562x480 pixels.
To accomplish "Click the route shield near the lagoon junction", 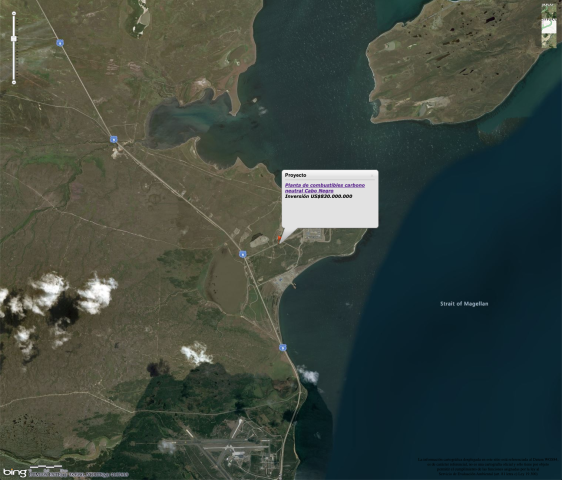I will [x=114, y=139].
